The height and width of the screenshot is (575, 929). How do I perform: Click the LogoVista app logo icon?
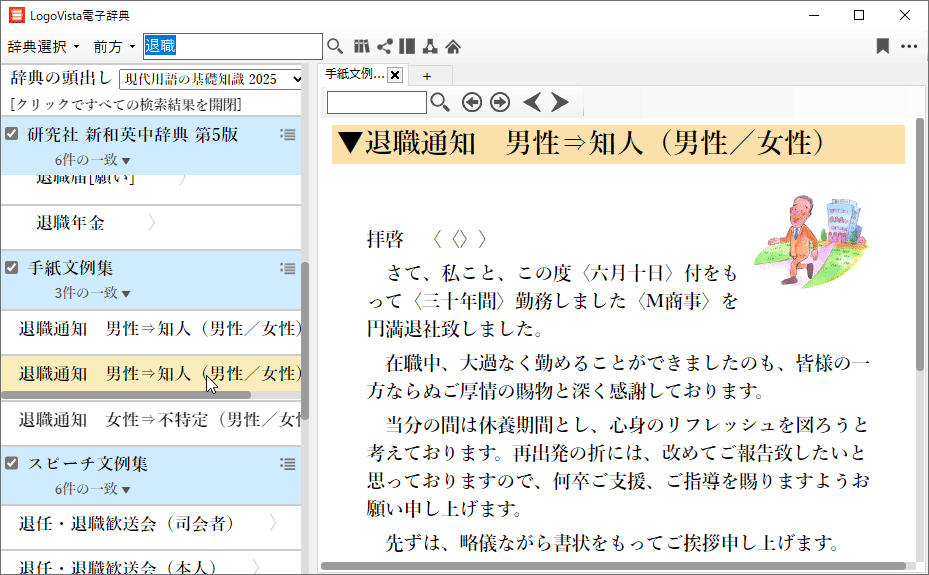pos(17,15)
